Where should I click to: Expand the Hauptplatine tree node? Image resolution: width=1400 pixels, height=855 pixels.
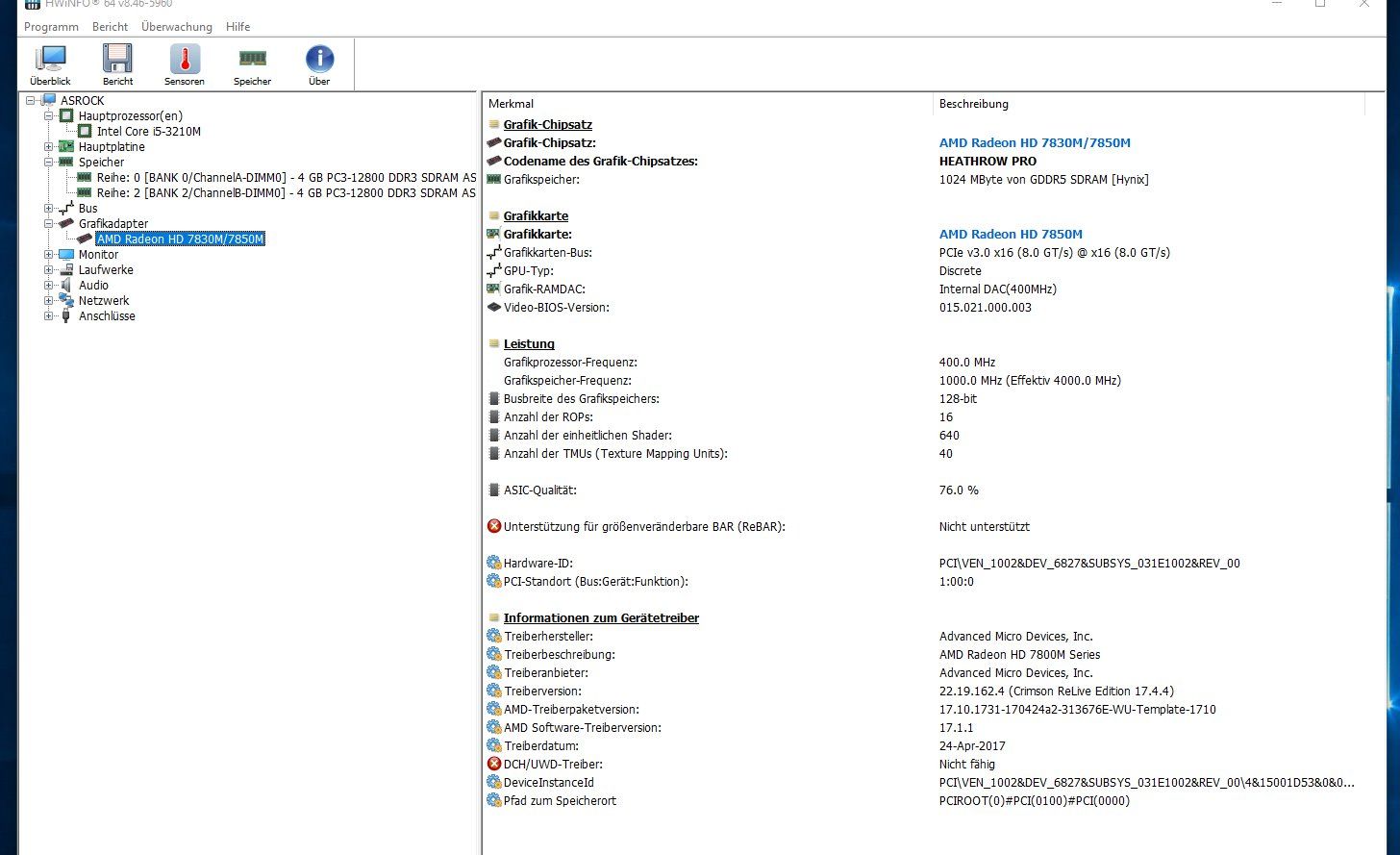point(49,146)
